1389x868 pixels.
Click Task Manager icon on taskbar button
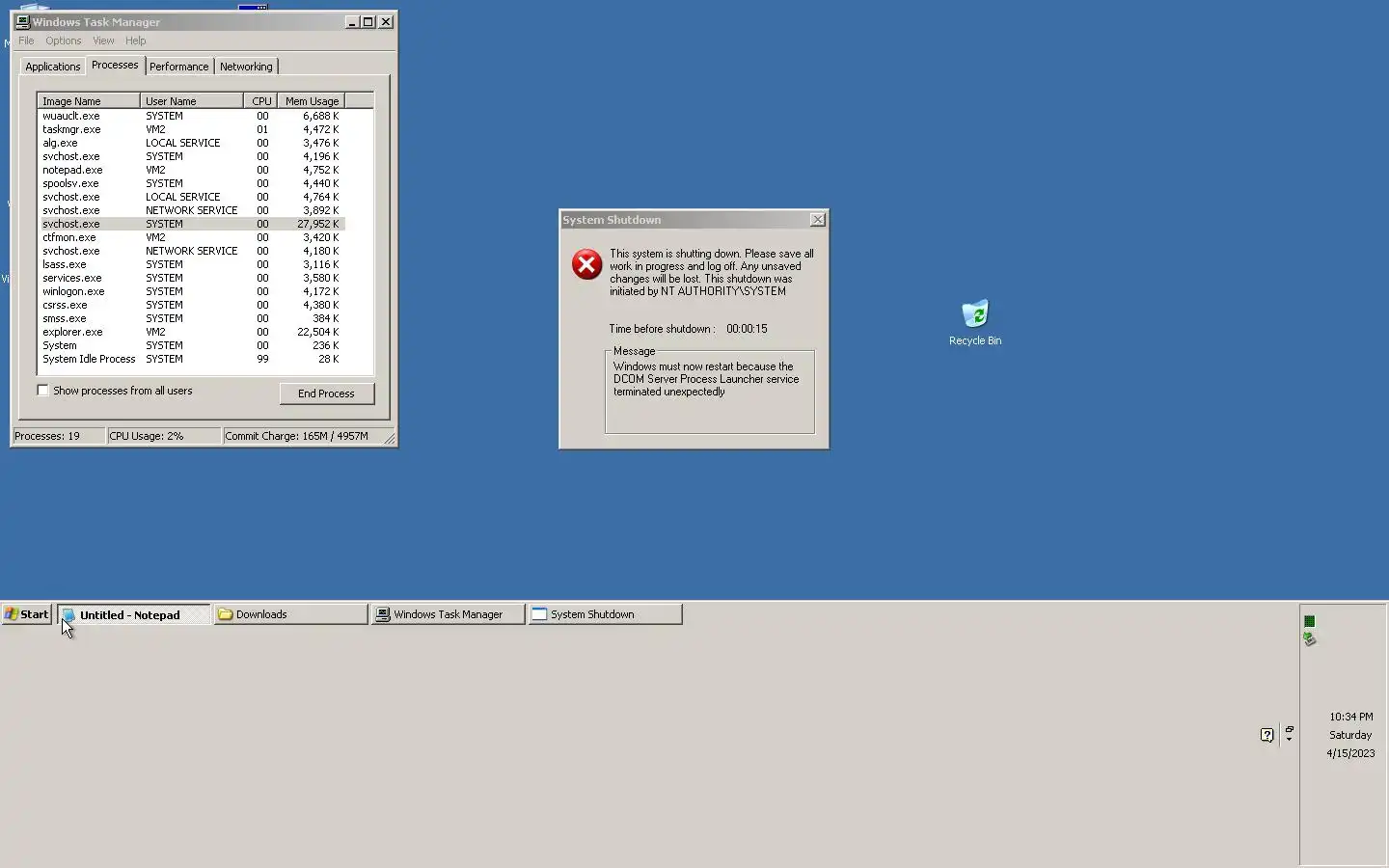click(x=383, y=614)
